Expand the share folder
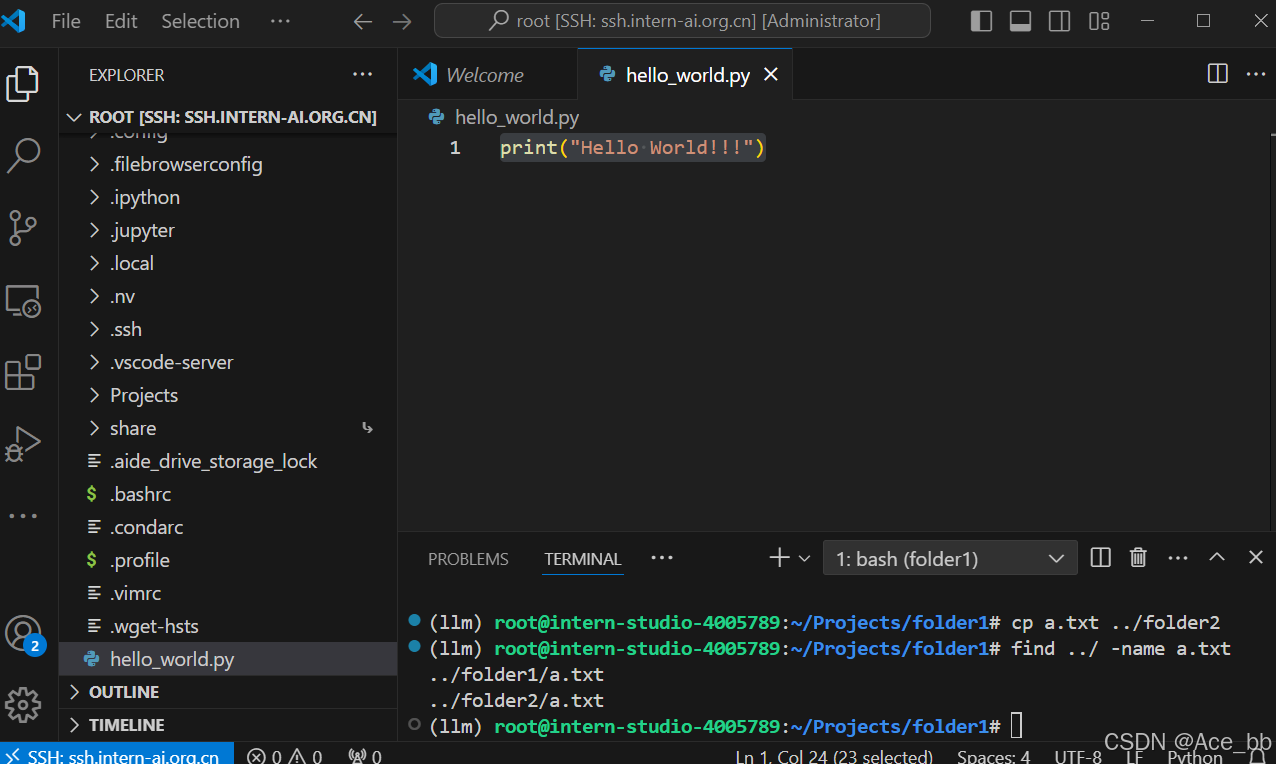 (228, 428)
